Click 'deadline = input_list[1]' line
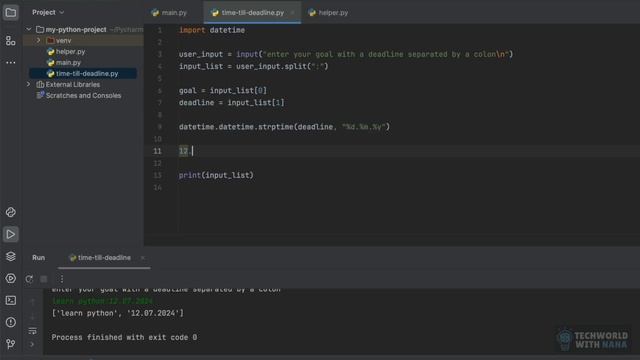640x360 pixels. (231, 103)
